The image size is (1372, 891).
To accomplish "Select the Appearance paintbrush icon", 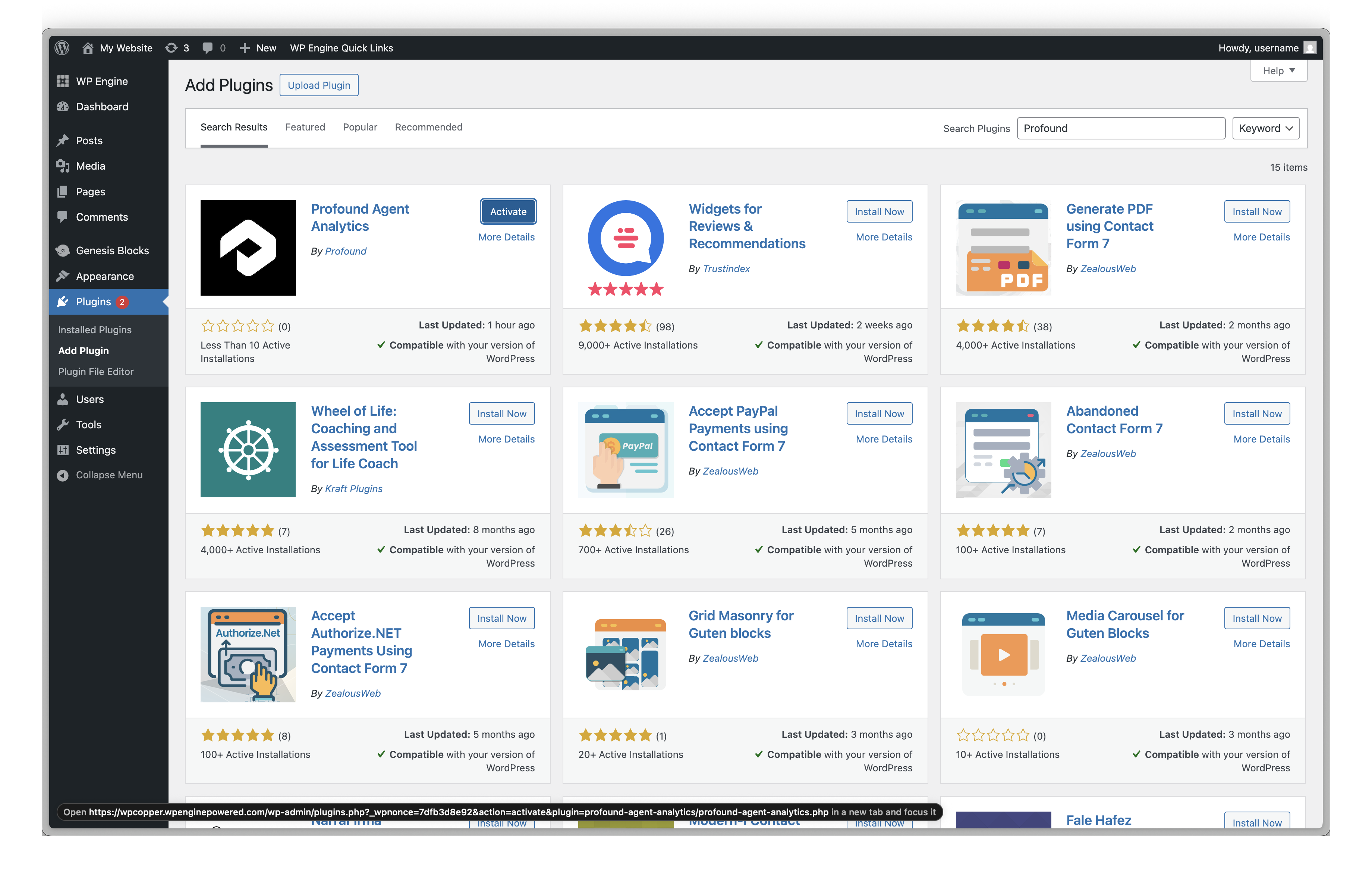I will pos(63,276).
